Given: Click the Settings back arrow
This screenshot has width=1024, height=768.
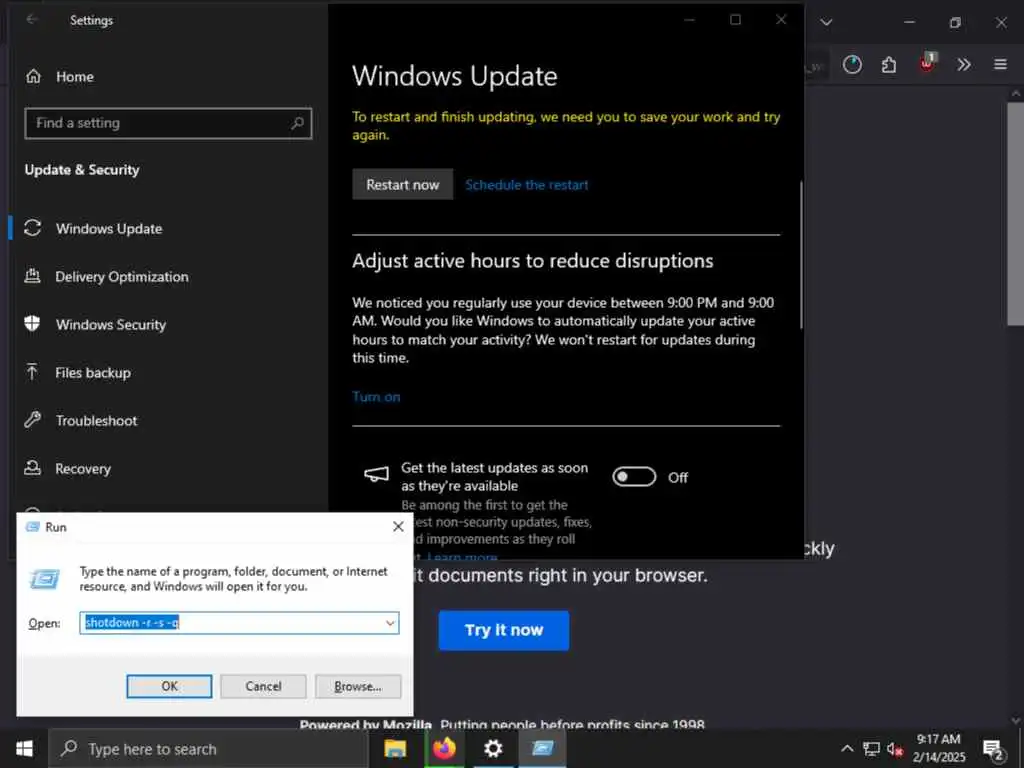Looking at the screenshot, I should pyautogui.click(x=31, y=20).
